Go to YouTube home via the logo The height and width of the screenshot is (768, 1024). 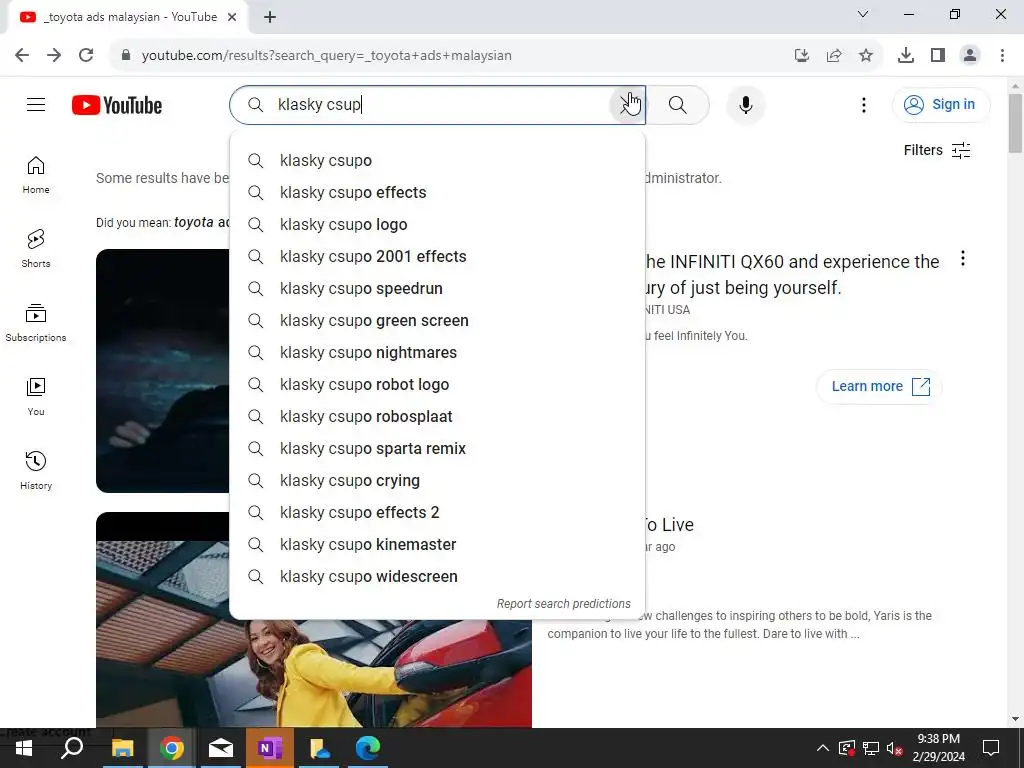click(117, 105)
